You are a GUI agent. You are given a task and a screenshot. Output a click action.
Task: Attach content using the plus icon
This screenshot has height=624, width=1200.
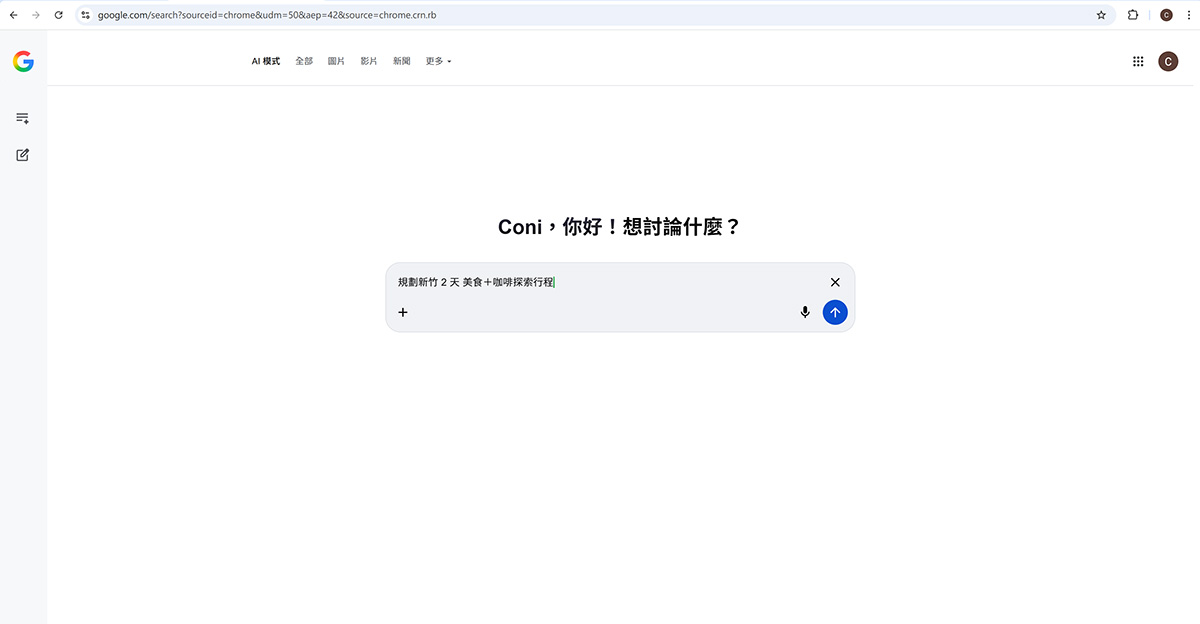[403, 312]
